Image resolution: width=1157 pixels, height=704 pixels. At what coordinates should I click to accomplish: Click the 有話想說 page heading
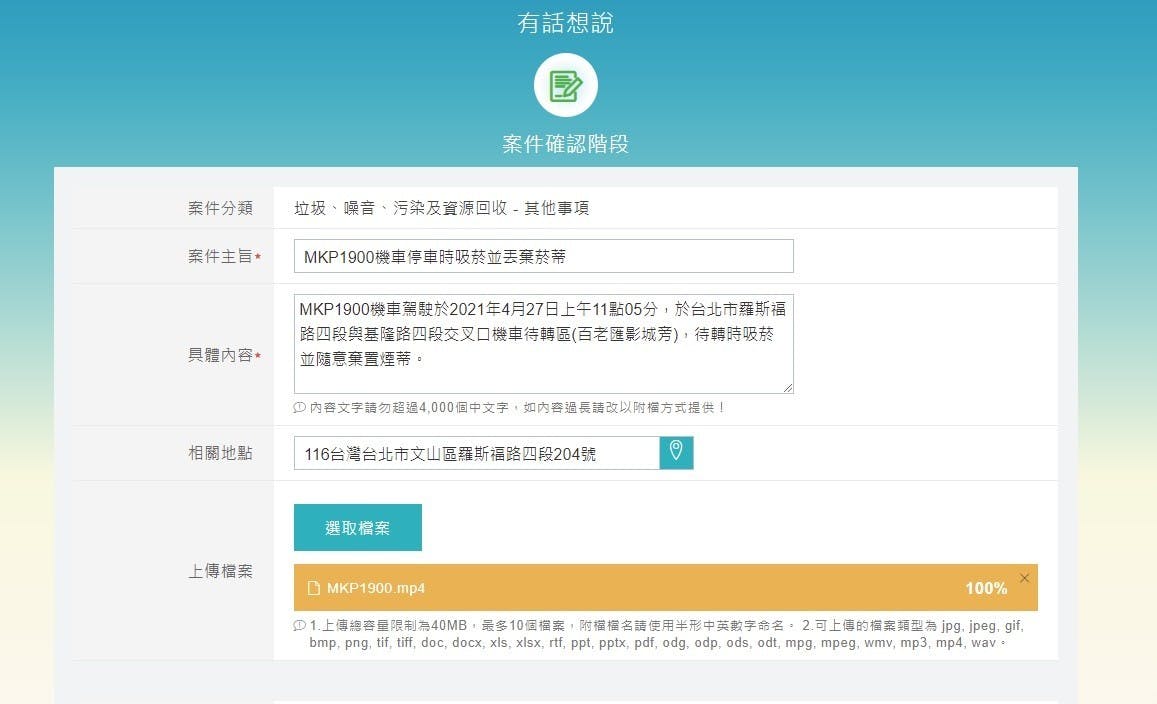[565, 23]
